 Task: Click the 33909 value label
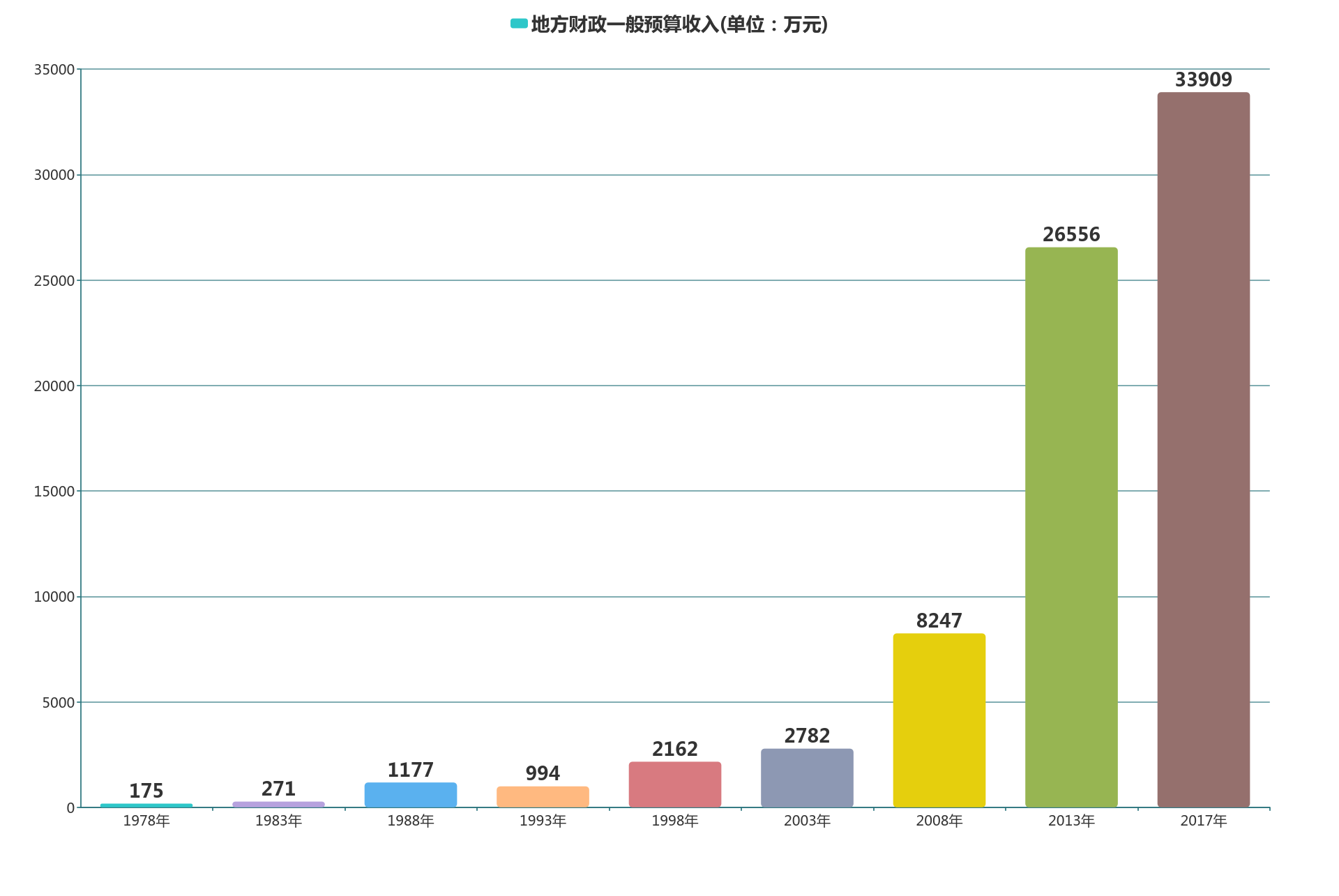1204,80
